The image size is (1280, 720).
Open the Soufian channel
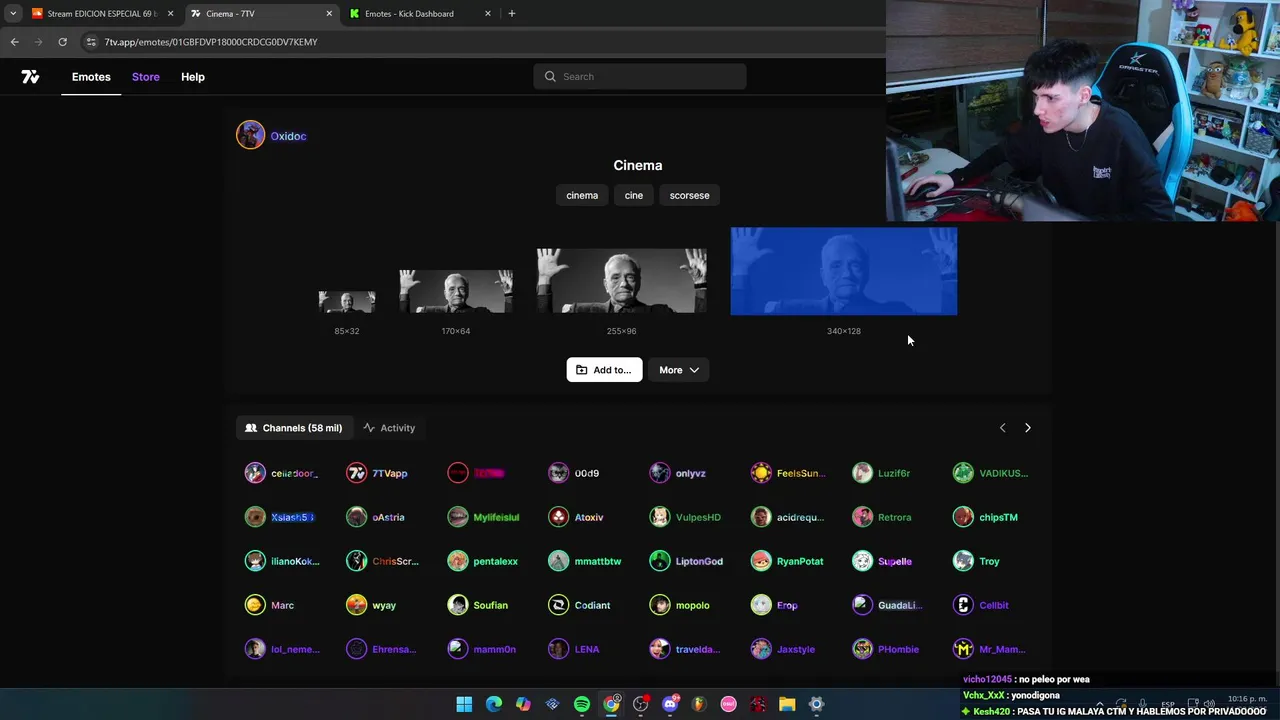[478, 605]
